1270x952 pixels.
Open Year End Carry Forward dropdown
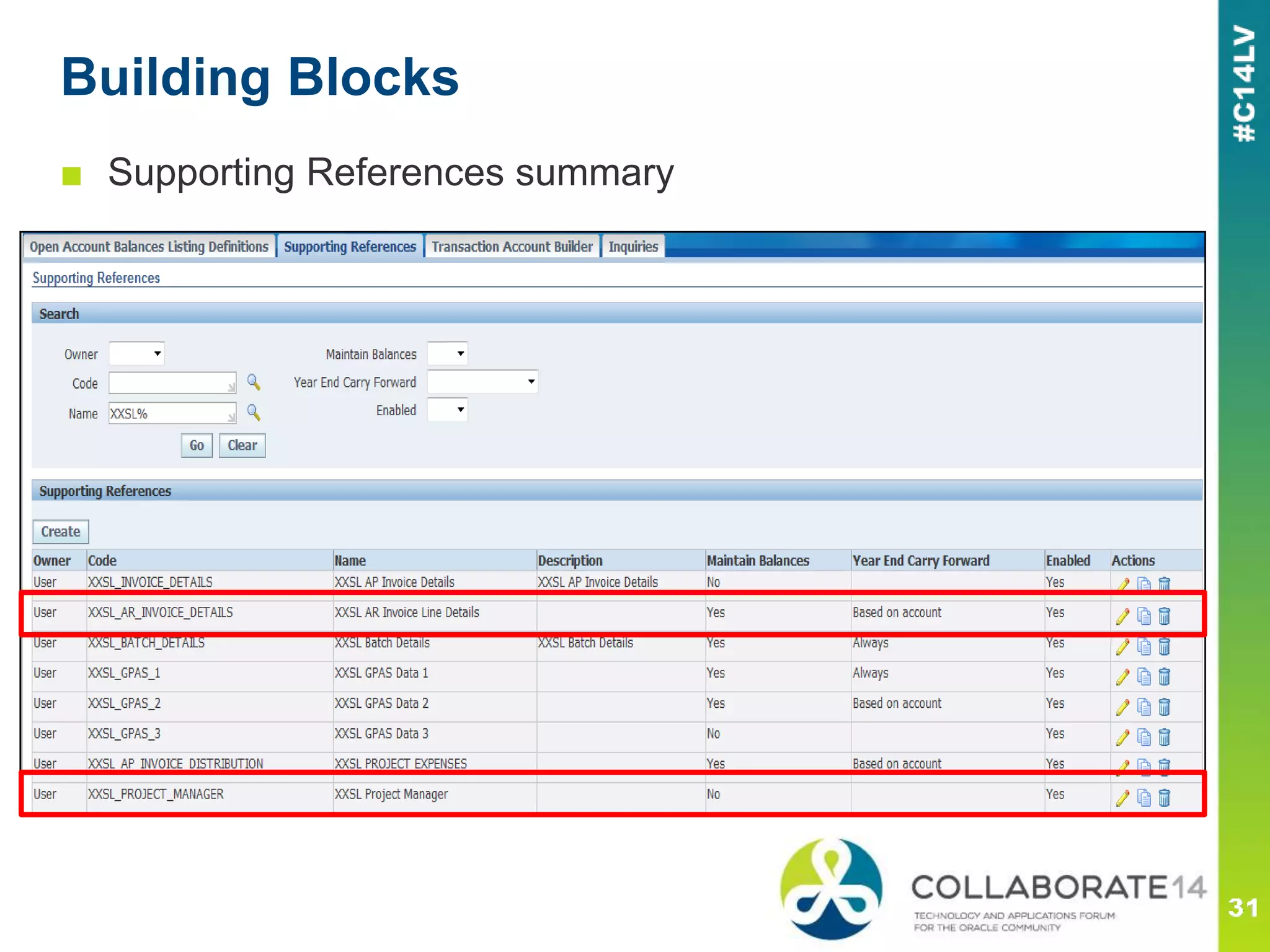point(482,382)
